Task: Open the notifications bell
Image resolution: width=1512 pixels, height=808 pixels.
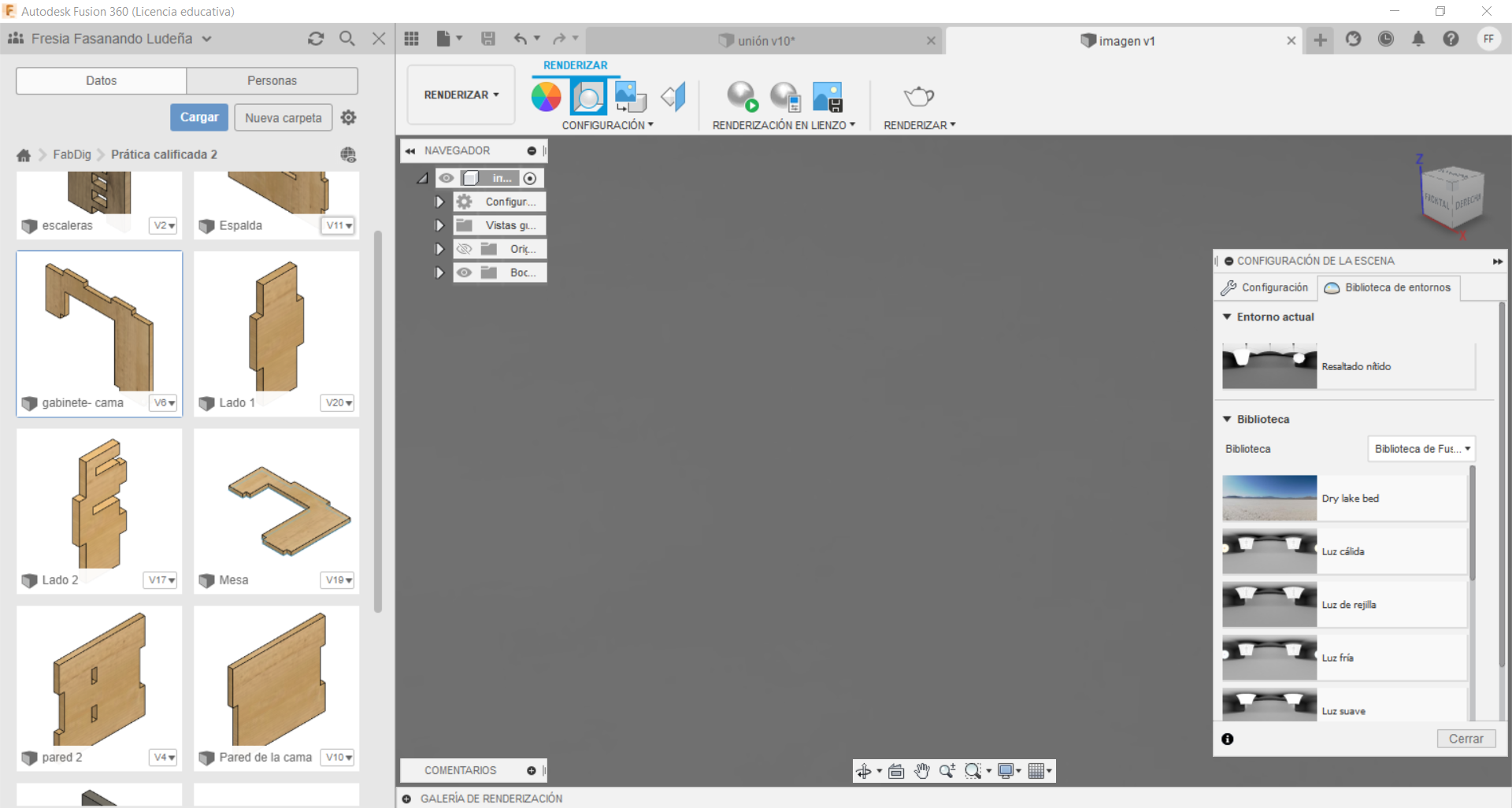Action: [1418, 39]
